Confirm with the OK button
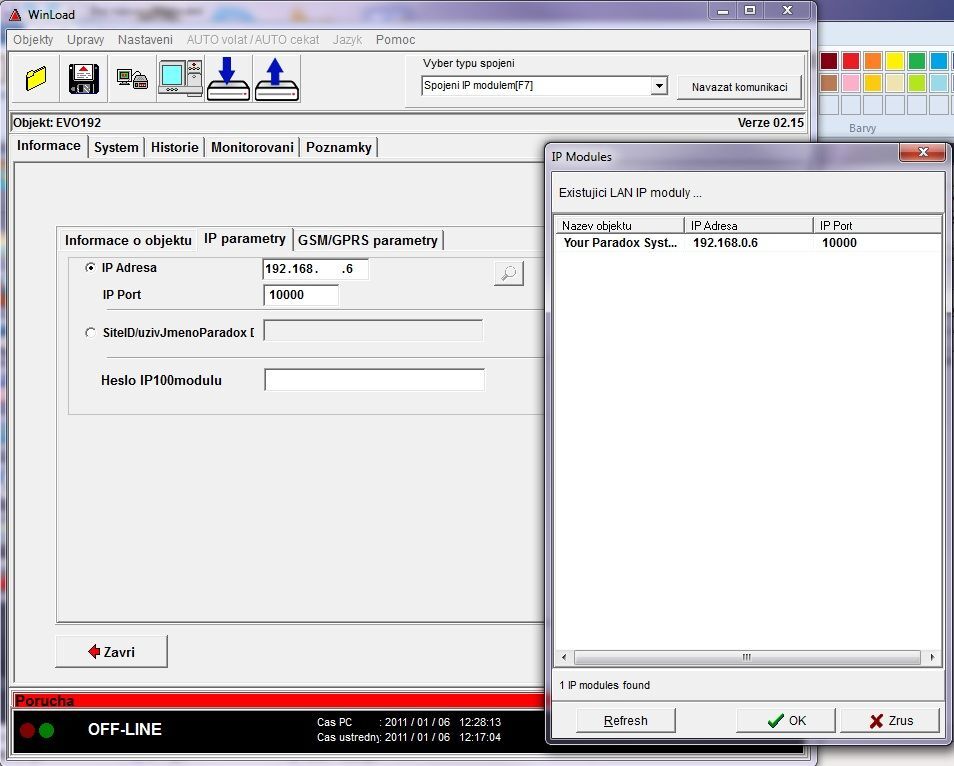The width and height of the screenshot is (954, 766). pyautogui.click(x=786, y=720)
